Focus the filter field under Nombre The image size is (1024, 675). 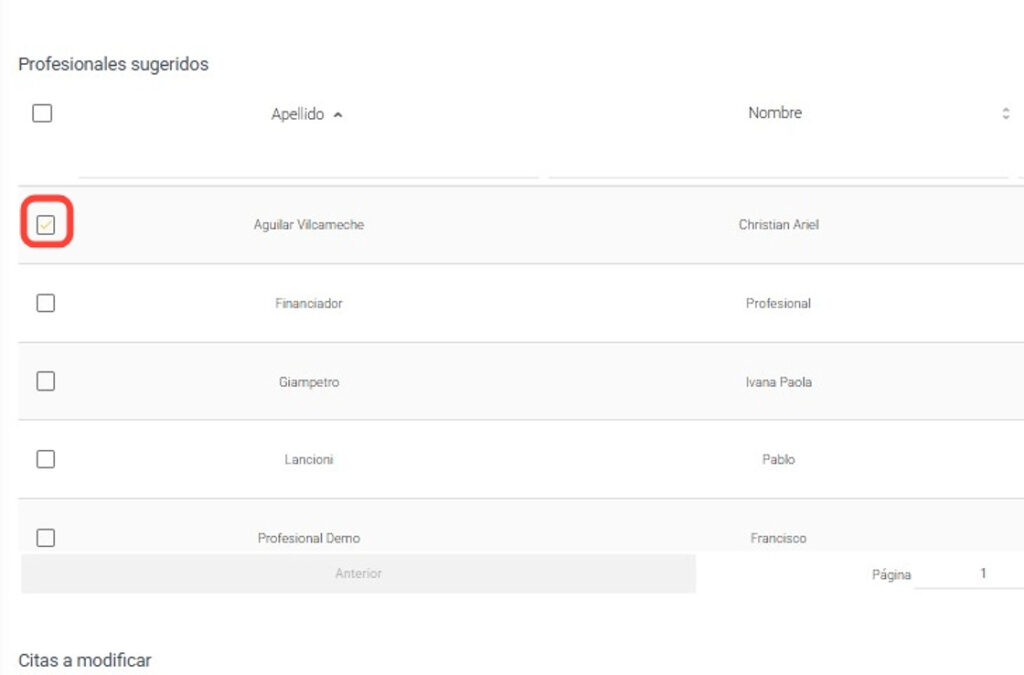778,163
